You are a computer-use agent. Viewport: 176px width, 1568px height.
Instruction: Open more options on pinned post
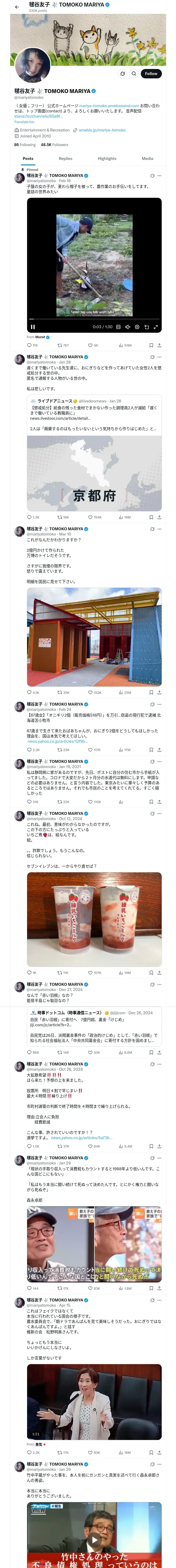[x=160, y=176]
